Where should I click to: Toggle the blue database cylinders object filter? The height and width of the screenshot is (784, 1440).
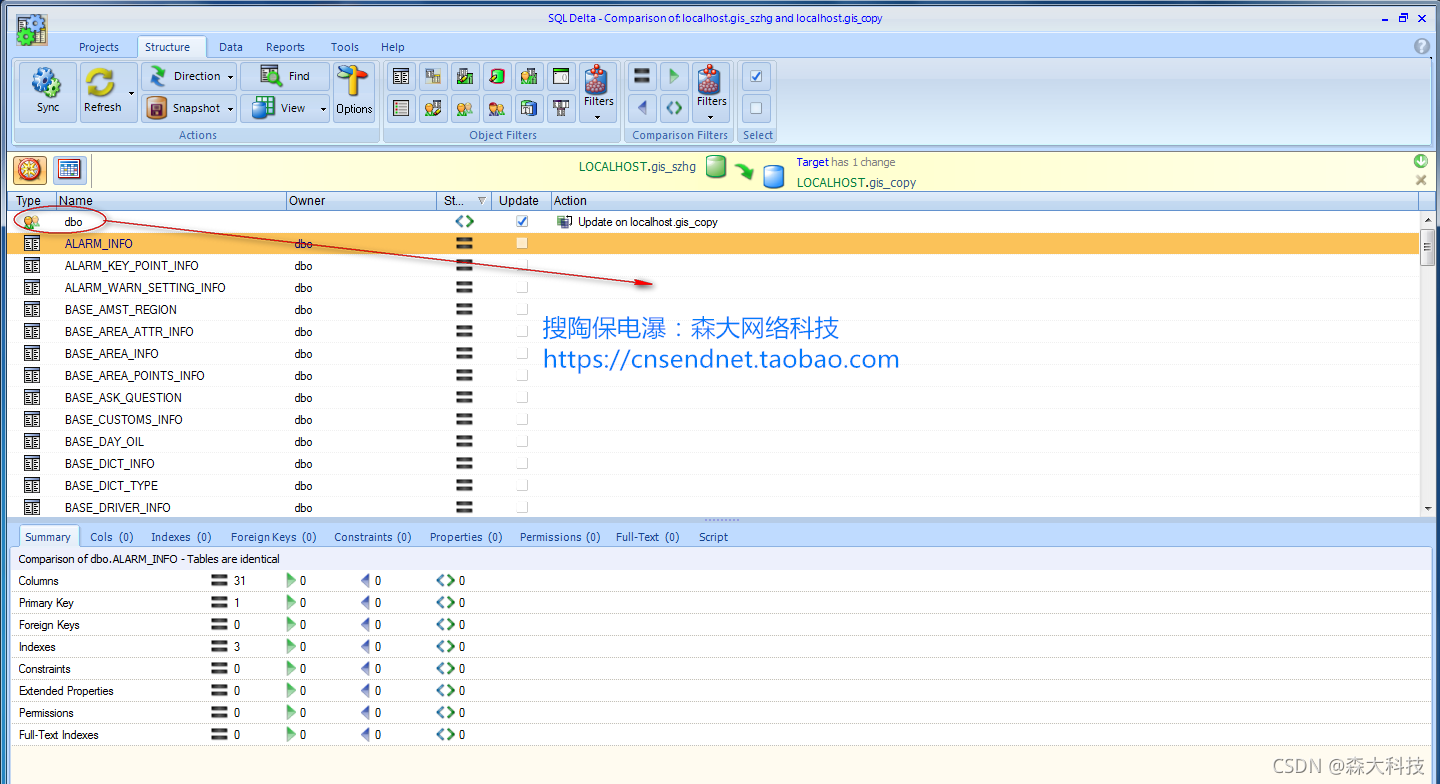[x=529, y=108]
